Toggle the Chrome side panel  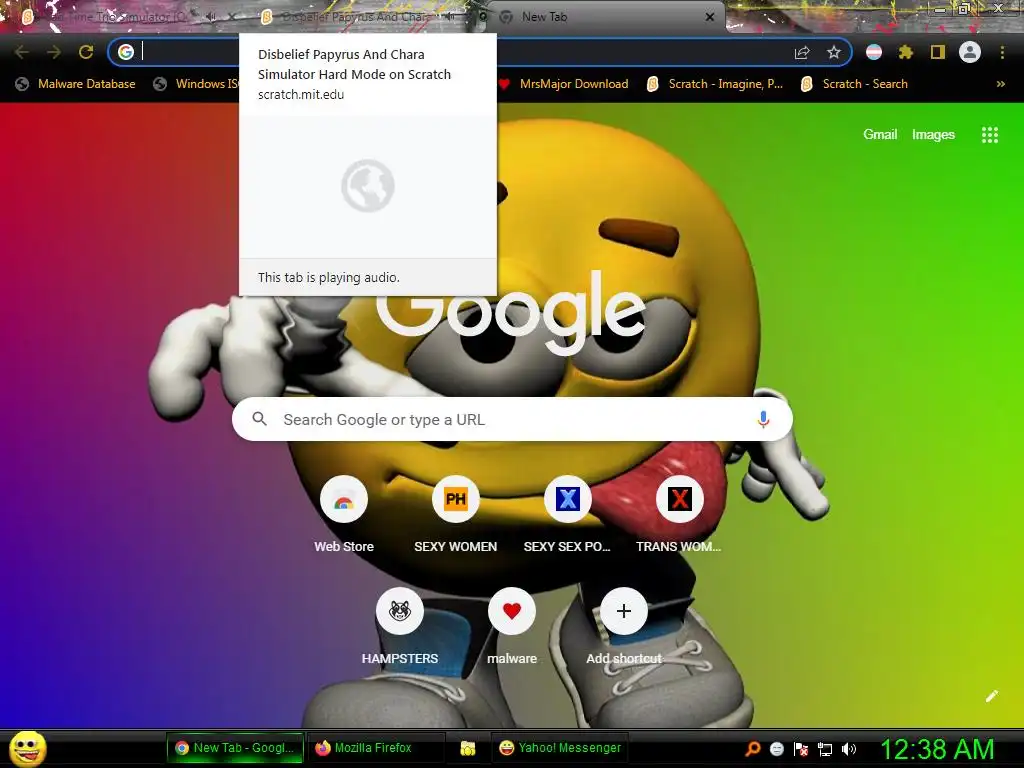coord(938,52)
